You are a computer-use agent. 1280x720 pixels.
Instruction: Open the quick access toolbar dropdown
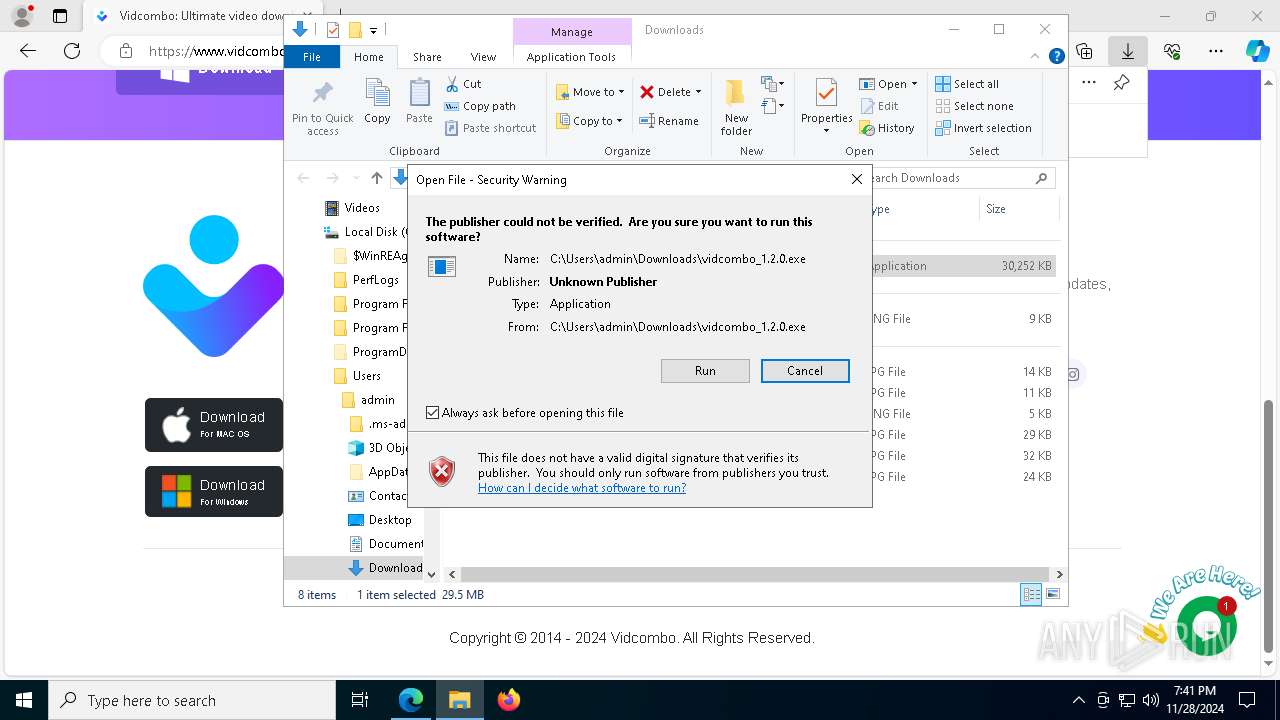coord(373,30)
